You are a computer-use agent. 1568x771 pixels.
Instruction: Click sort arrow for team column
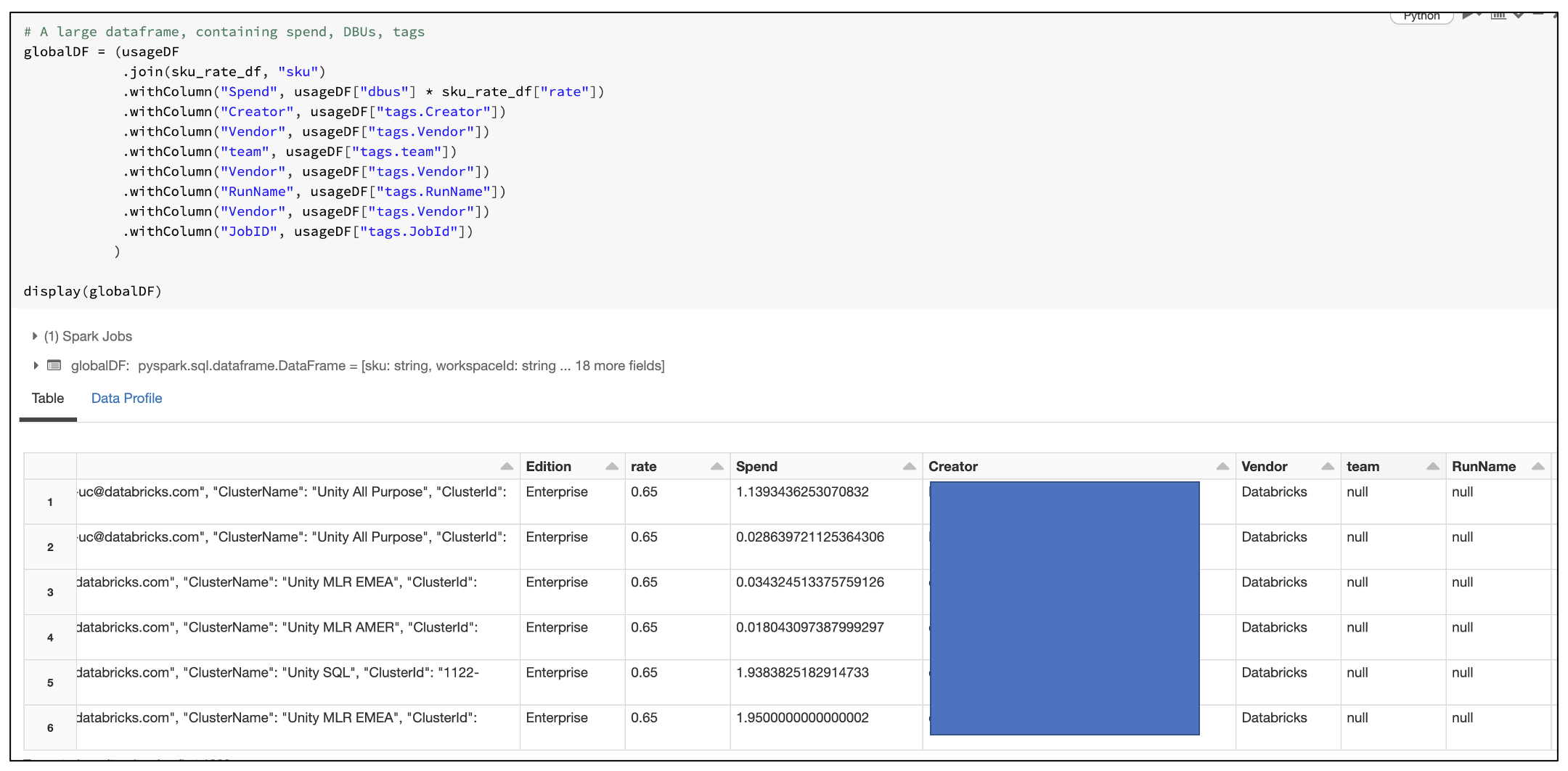(x=1433, y=467)
